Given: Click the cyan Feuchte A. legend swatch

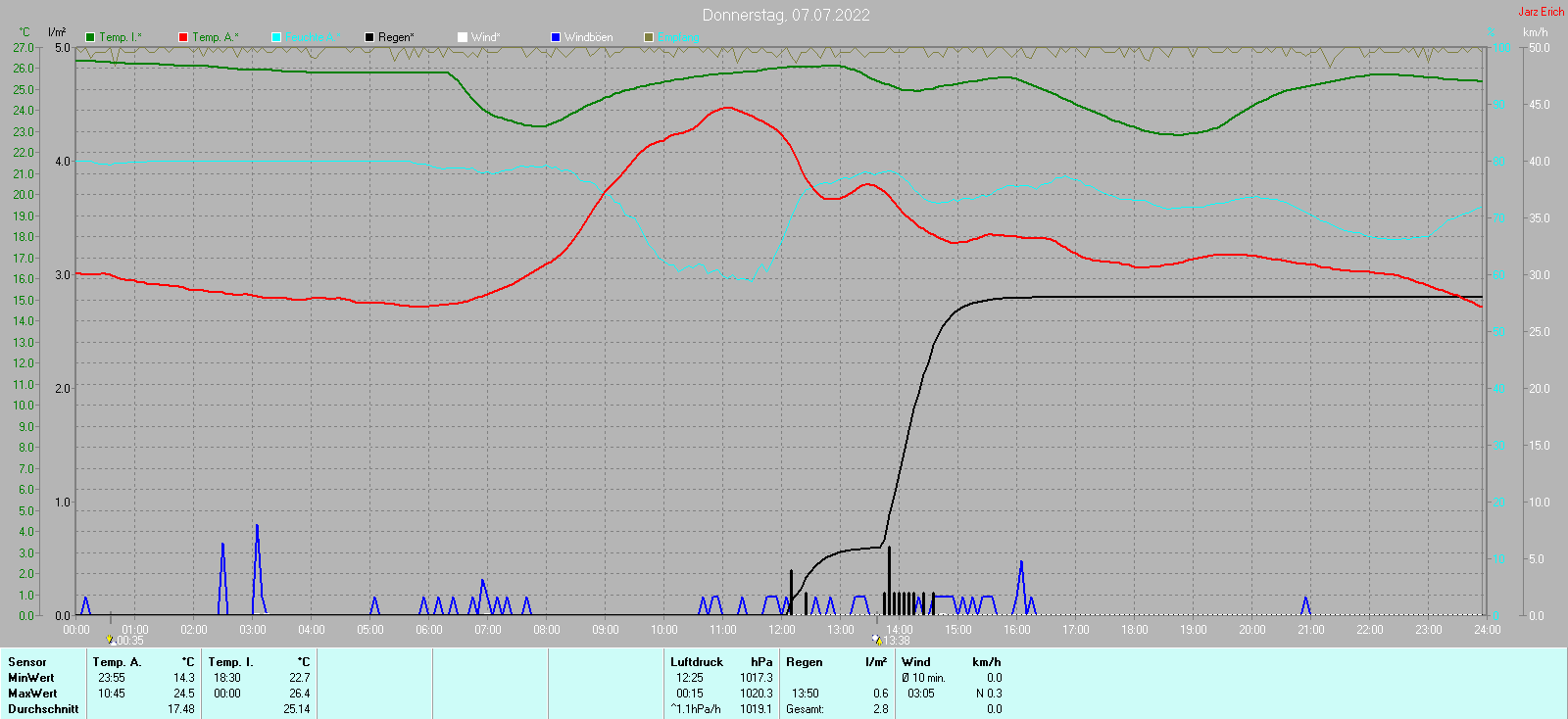Looking at the screenshot, I should coord(276,37).
